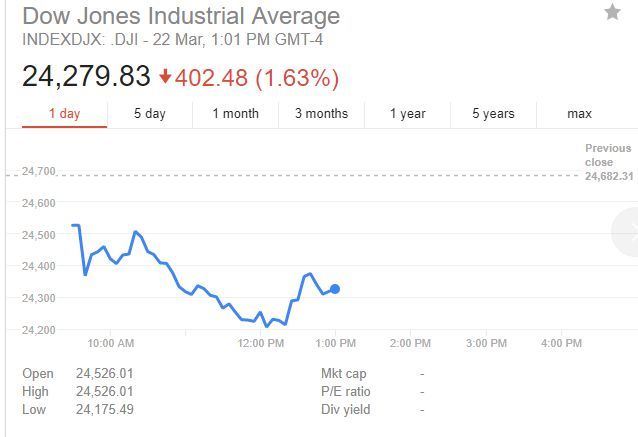Show the 3 months chart range
This screenshot has height=437, width=638.
321,114
